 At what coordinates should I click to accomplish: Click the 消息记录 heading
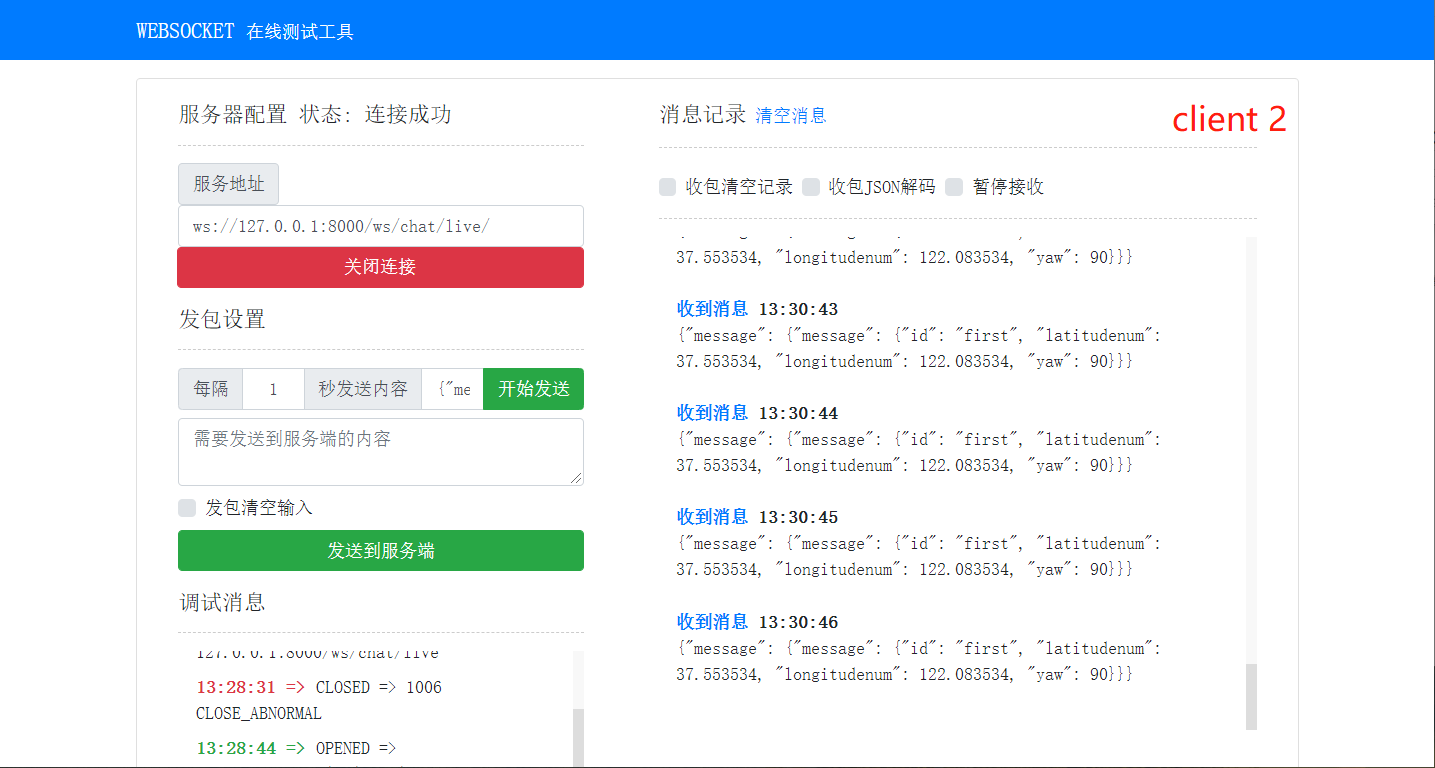click(703, 114)
